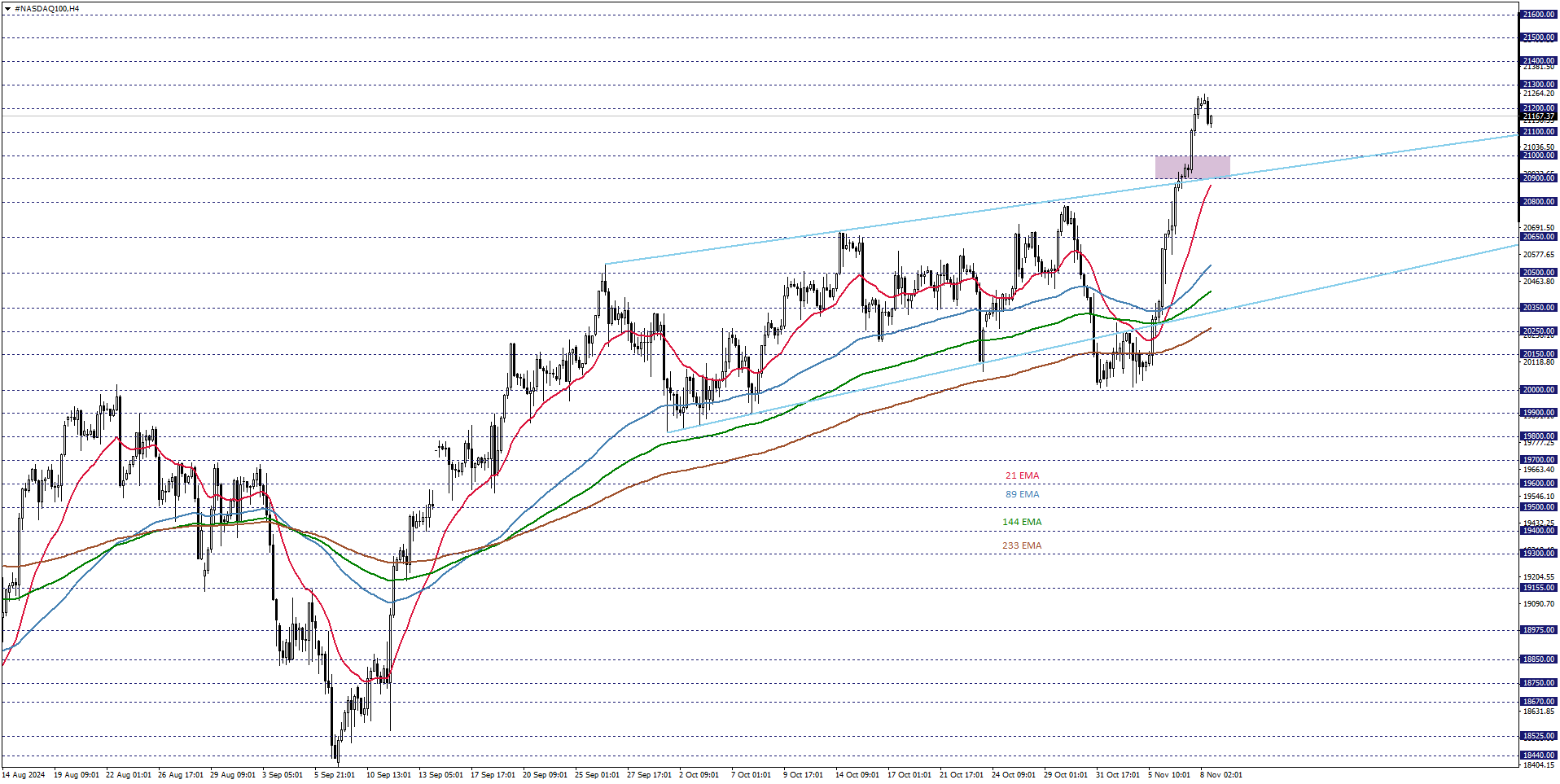Screen dimensions: 1560x784
Task: Click the 20000.00 level price label
Action: (1538, 390)
